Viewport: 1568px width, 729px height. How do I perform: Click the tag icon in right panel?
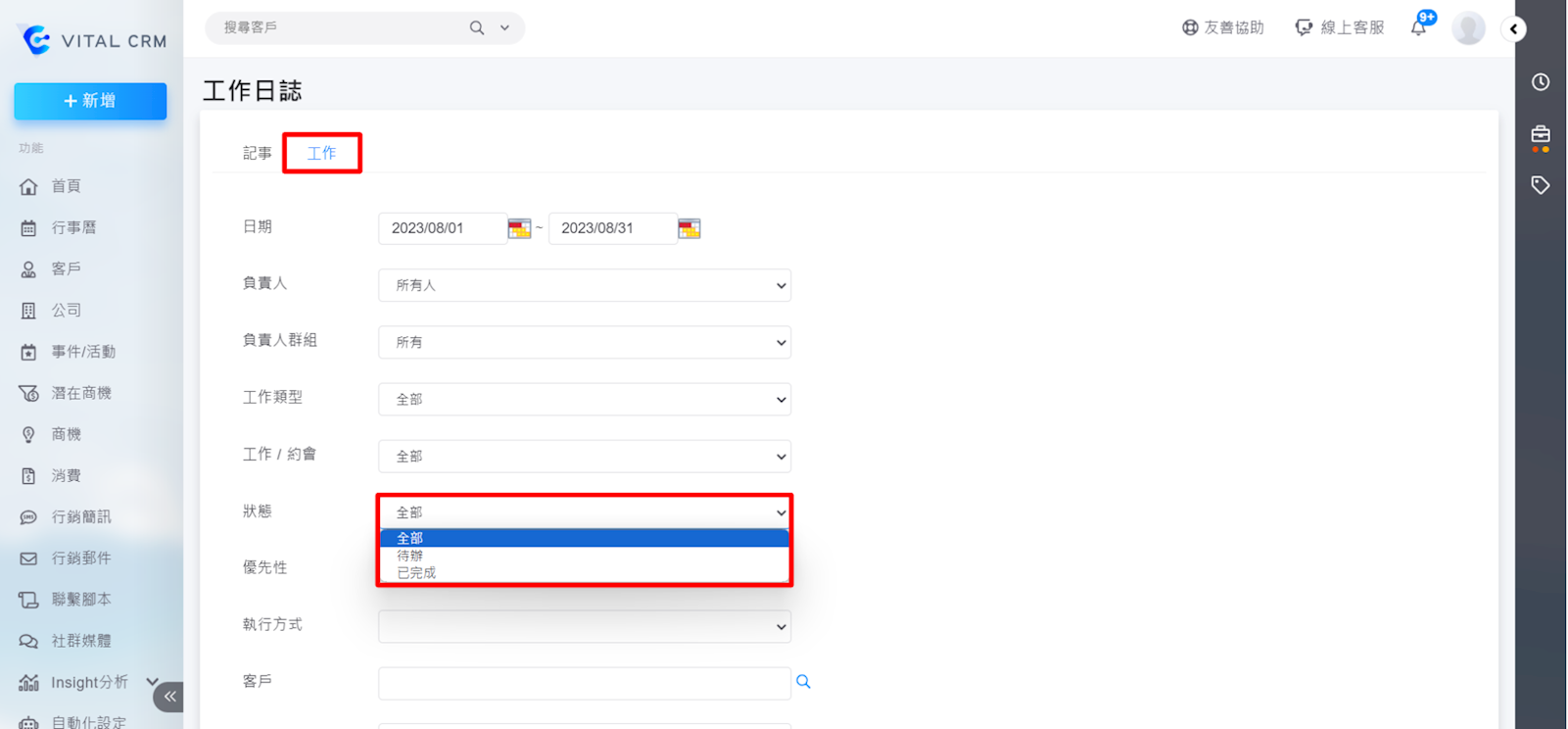click(1541, 185)
